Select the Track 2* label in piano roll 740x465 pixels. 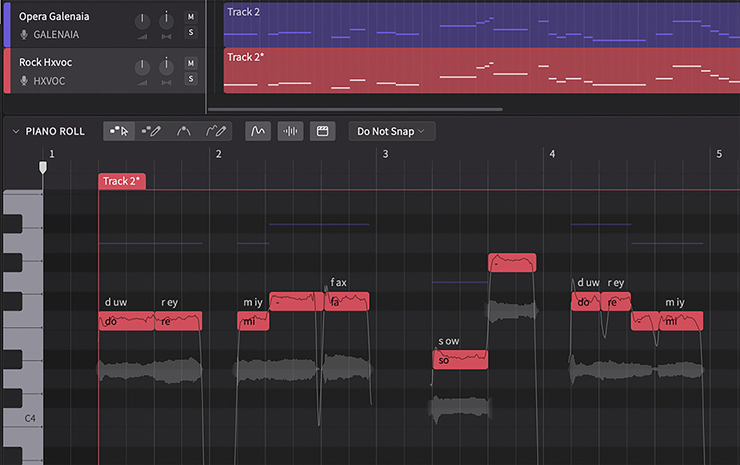tap(122, 181)
